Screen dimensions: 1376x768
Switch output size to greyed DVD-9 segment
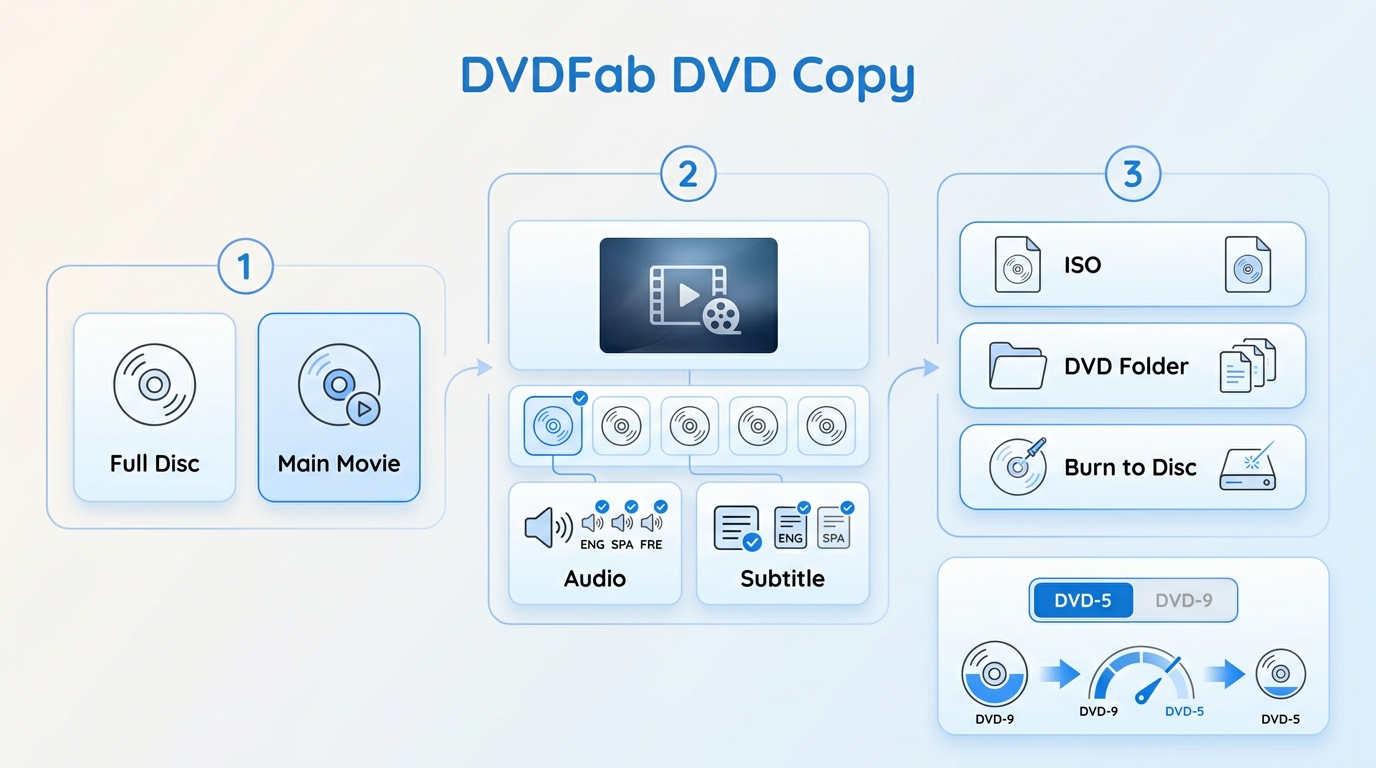[x=1184, y=601]
